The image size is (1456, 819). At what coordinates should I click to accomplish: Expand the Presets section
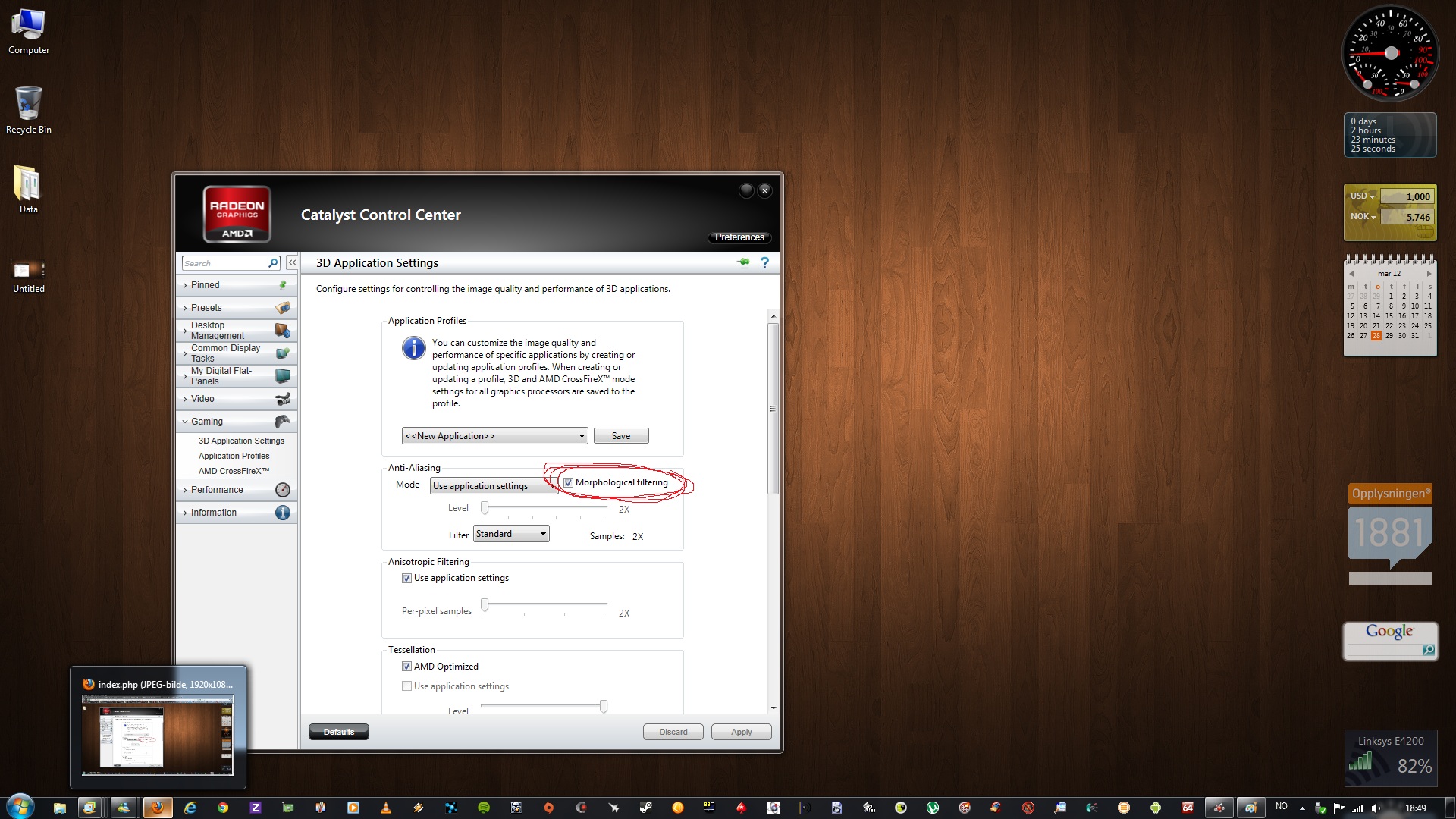coord(185,308)
